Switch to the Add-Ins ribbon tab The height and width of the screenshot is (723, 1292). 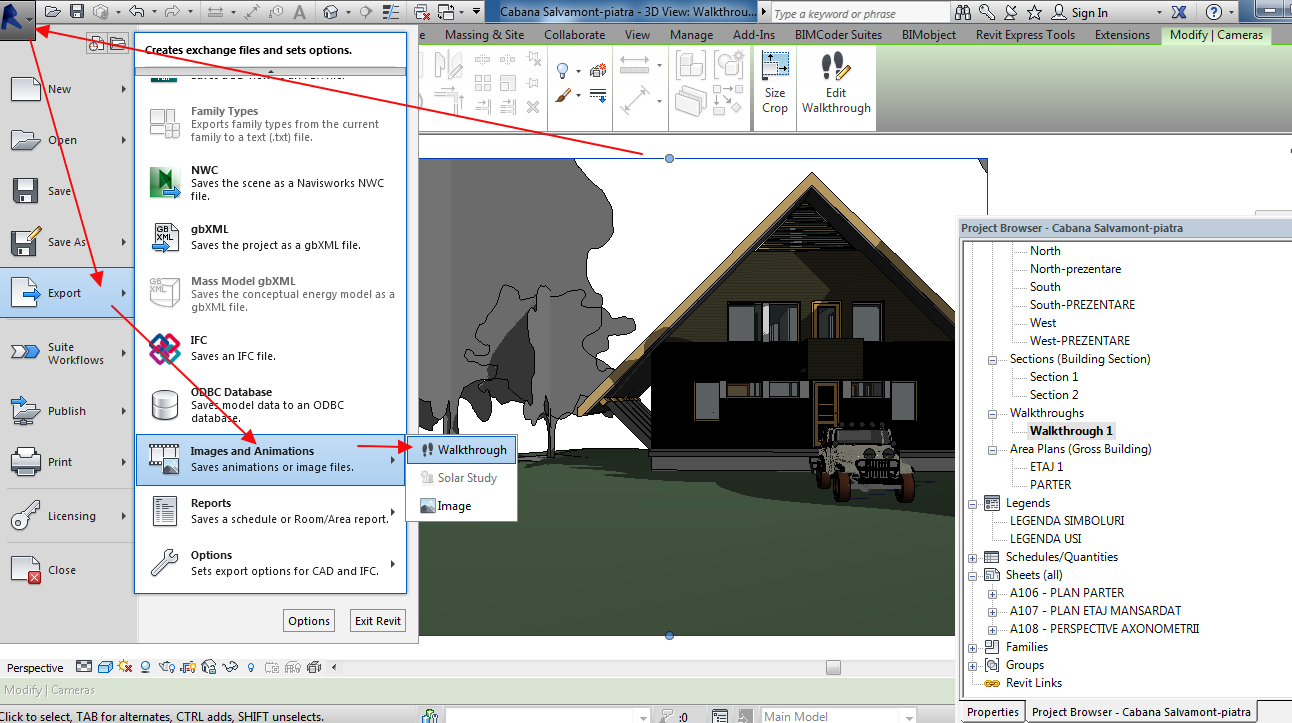click(x=754, y=35)
